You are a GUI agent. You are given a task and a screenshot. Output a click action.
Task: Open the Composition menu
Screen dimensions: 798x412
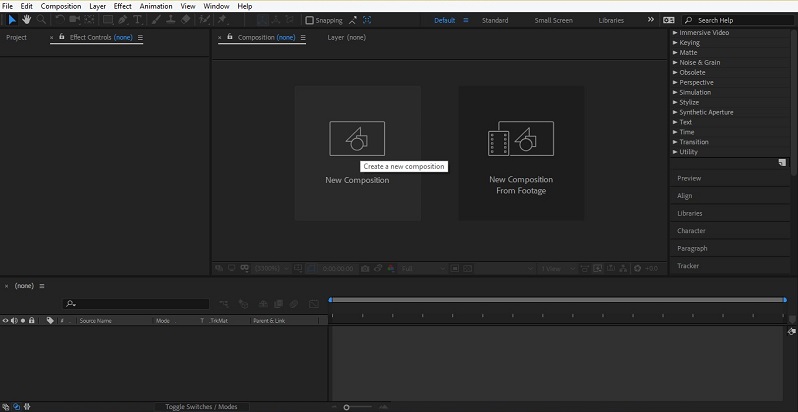[x=60, y=6]
